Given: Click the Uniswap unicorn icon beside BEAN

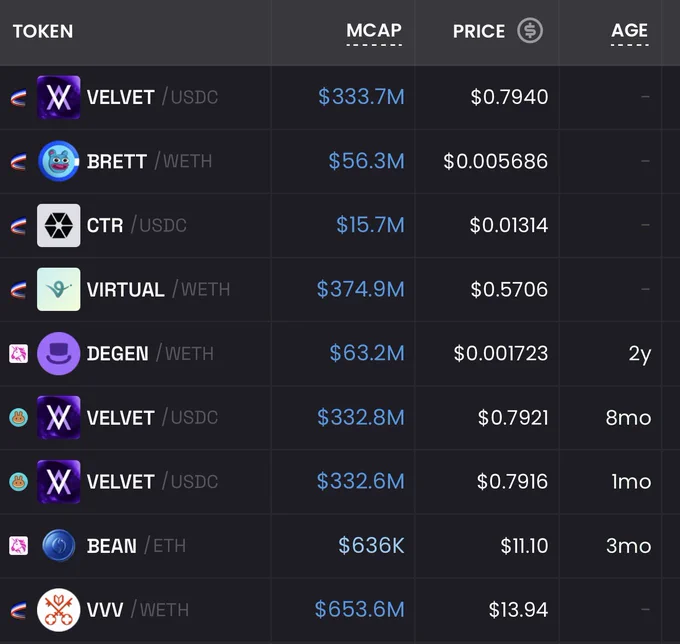Looking at the screenshot, I should (19, 546).
